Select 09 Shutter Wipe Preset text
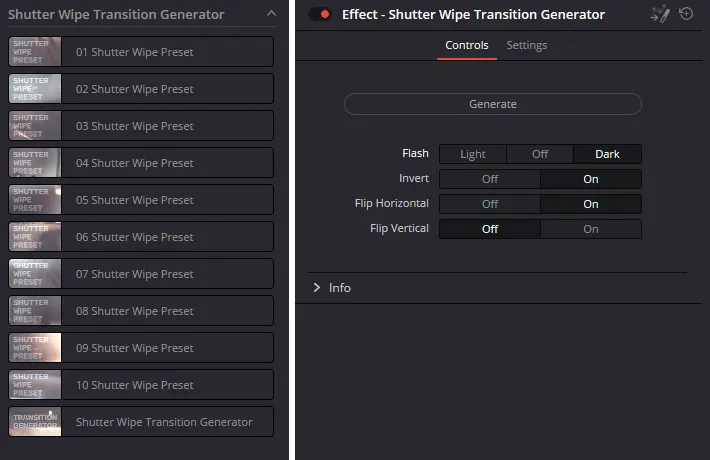 click(x=134, y=348)
